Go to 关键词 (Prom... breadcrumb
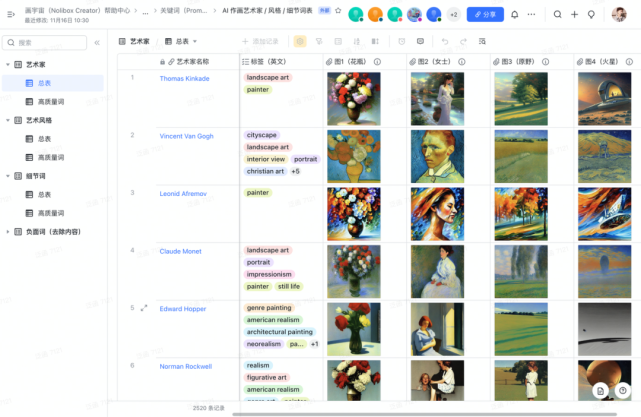 click(184, 11)
